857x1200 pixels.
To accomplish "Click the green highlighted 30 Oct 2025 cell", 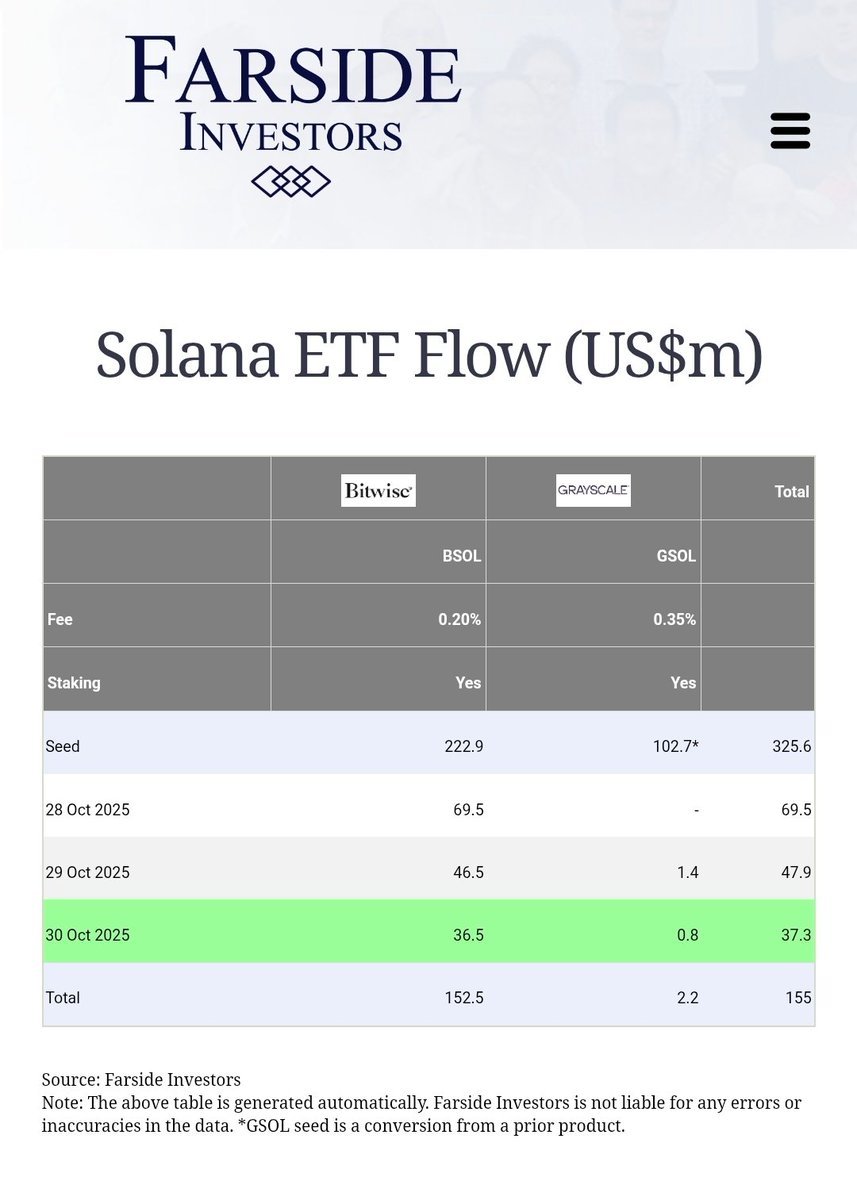I will pyautogui.click(x=88, y=935).
